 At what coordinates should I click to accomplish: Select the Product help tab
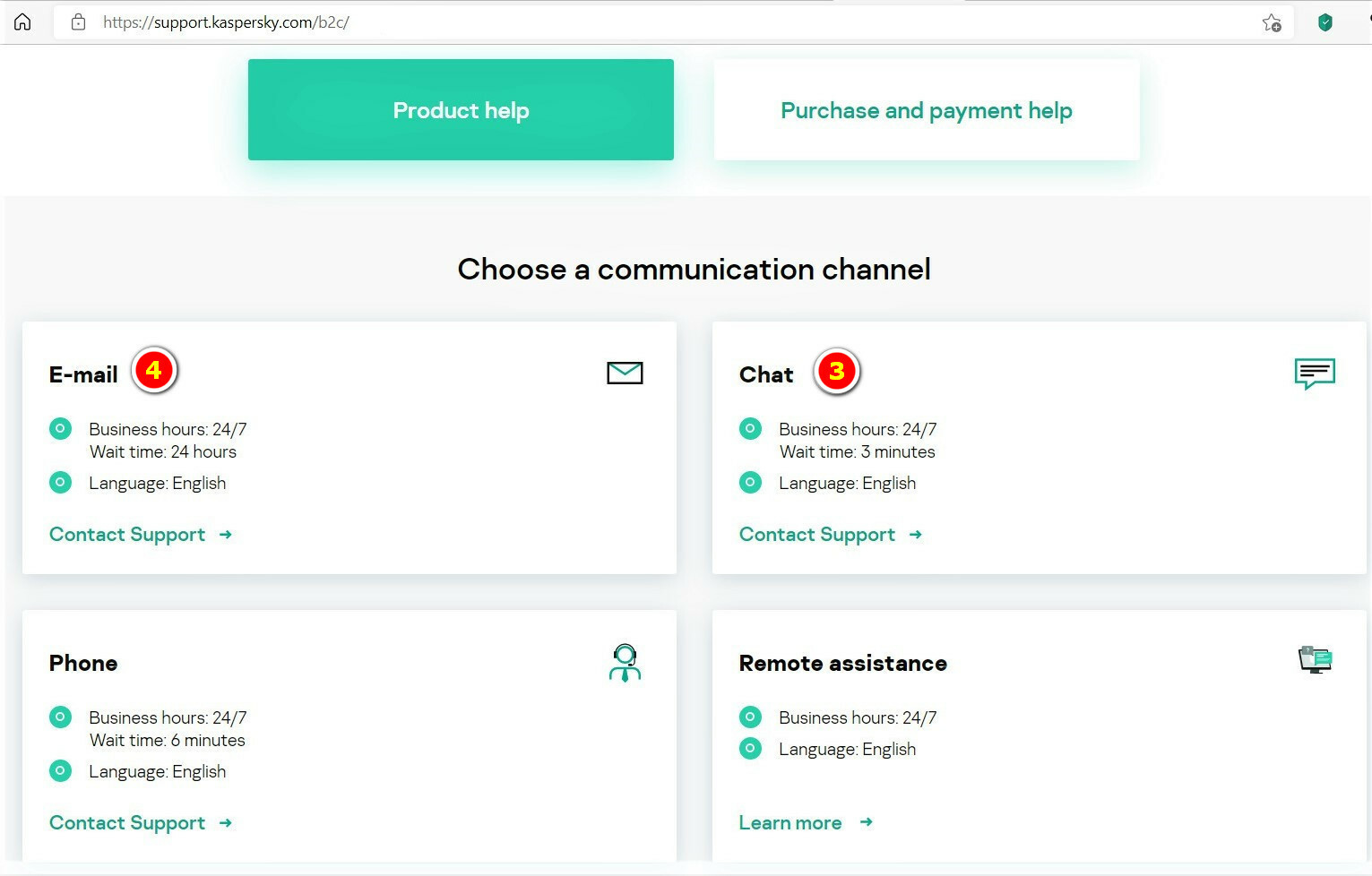pos(461,110)
